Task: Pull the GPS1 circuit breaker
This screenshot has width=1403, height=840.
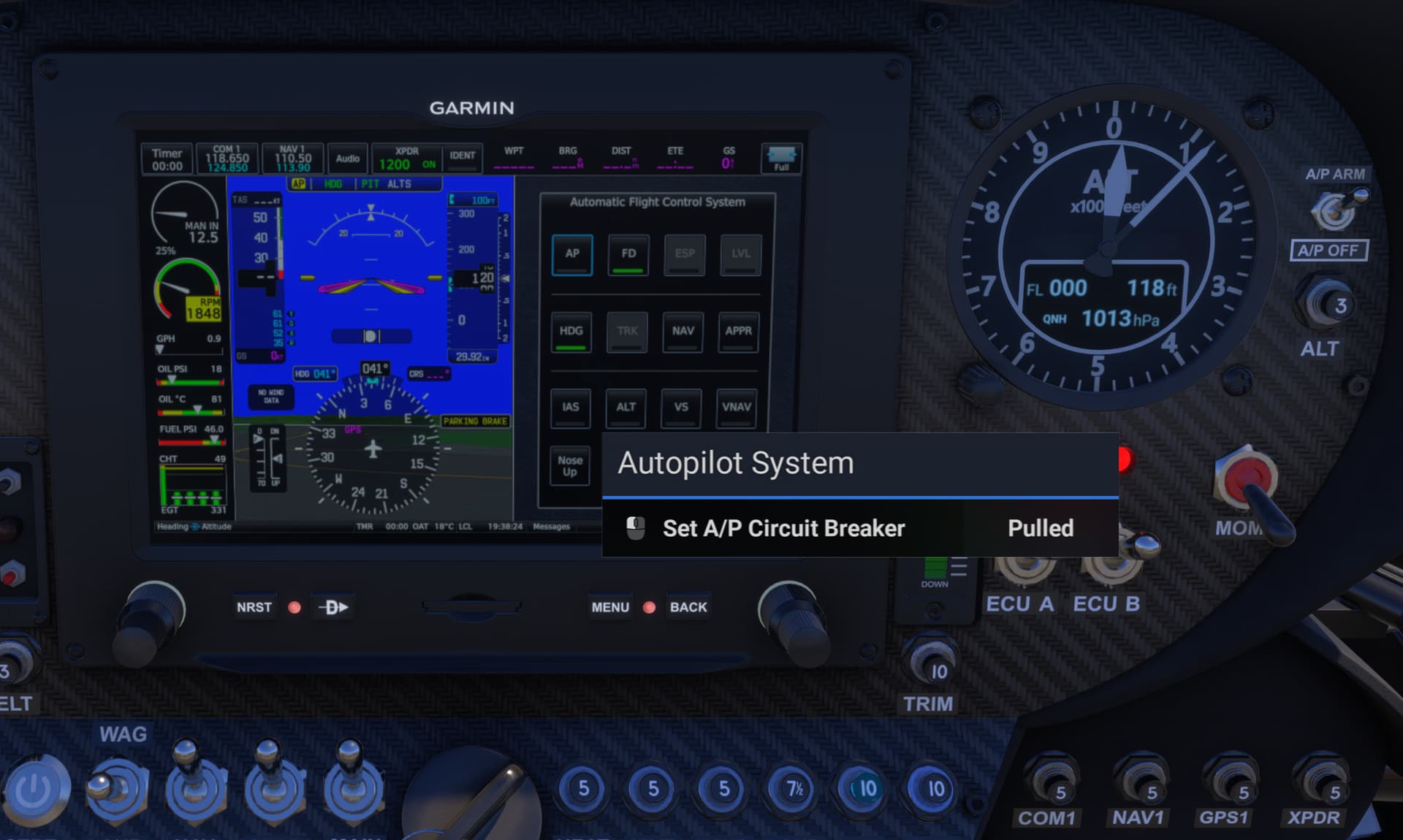Action: [x=1232, y=782]
